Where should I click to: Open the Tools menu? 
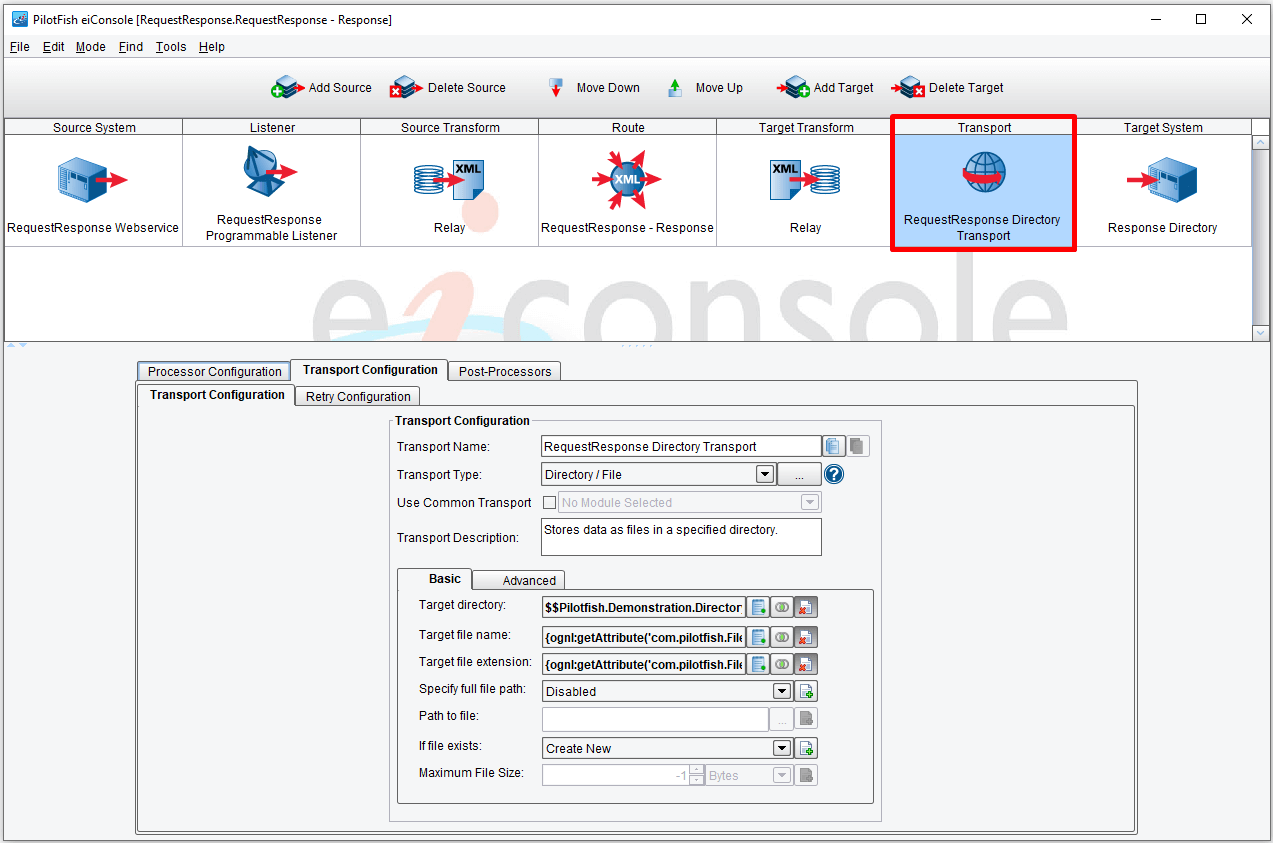tap(171, 47)
